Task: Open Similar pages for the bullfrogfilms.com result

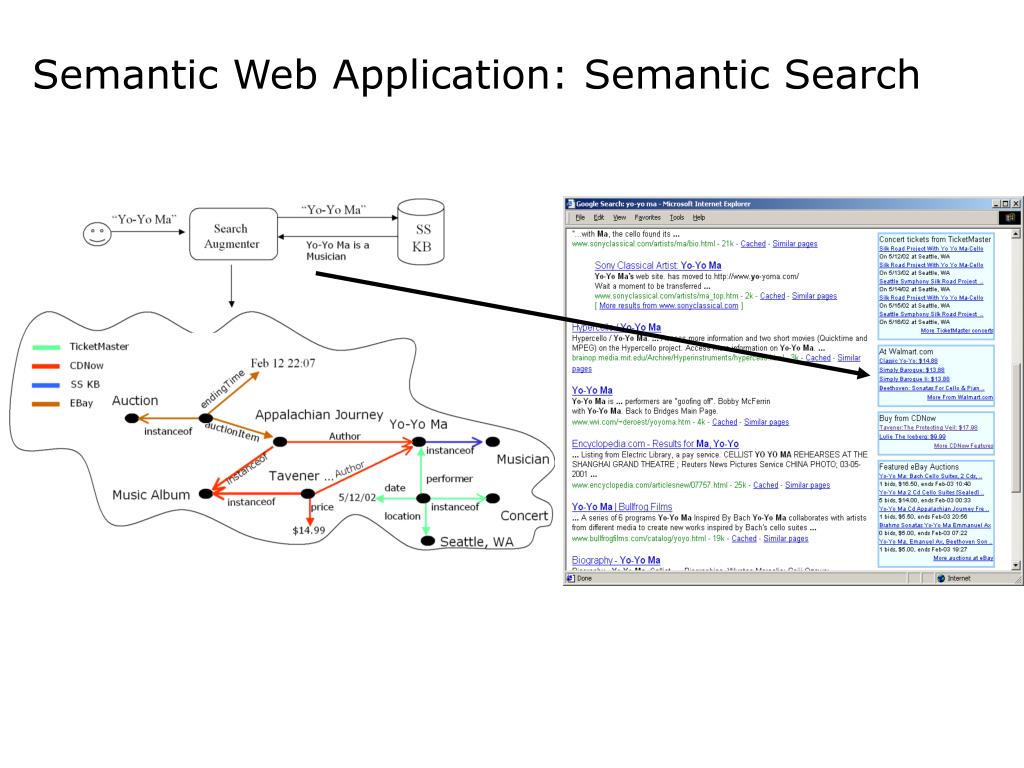Action: pos(786,539)
